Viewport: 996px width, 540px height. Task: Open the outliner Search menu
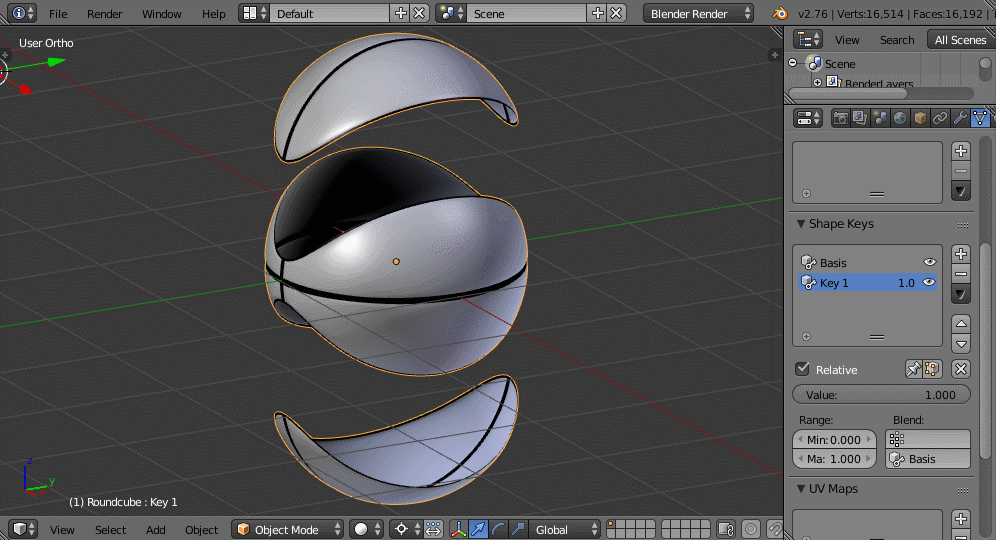897,40
